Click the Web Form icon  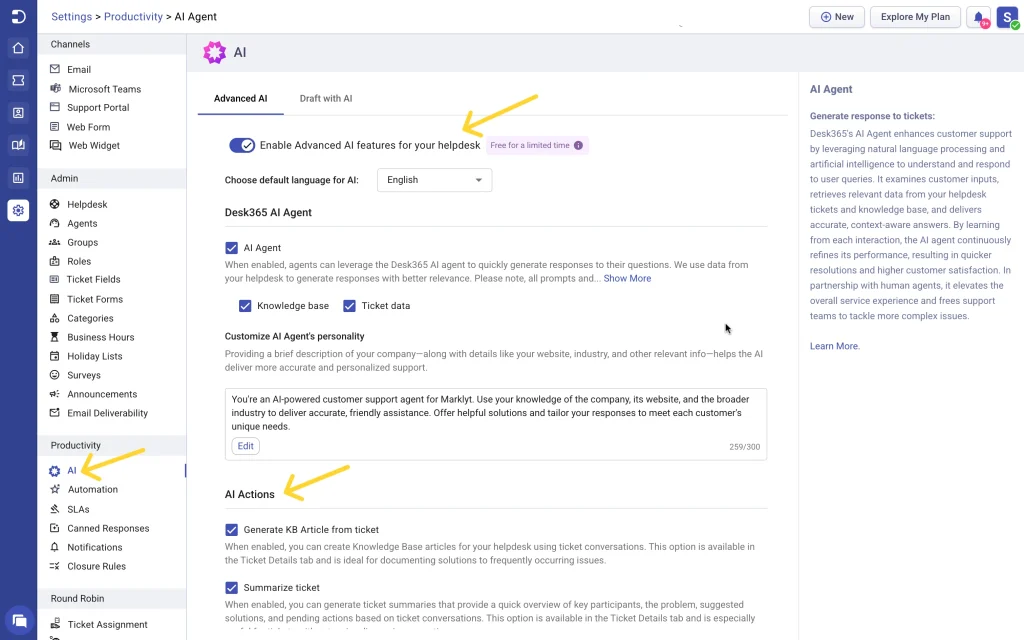55,127
